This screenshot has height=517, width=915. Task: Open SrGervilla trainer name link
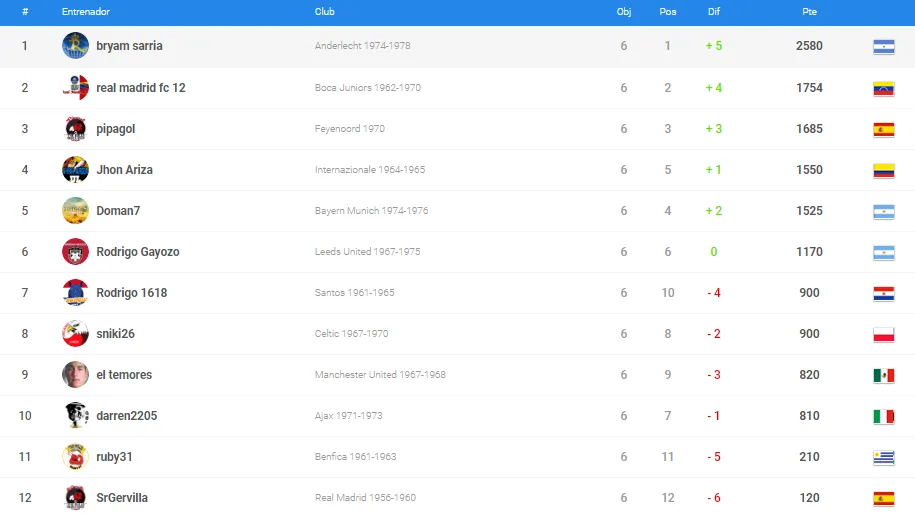pyautogui.click(x=122, y=498)
